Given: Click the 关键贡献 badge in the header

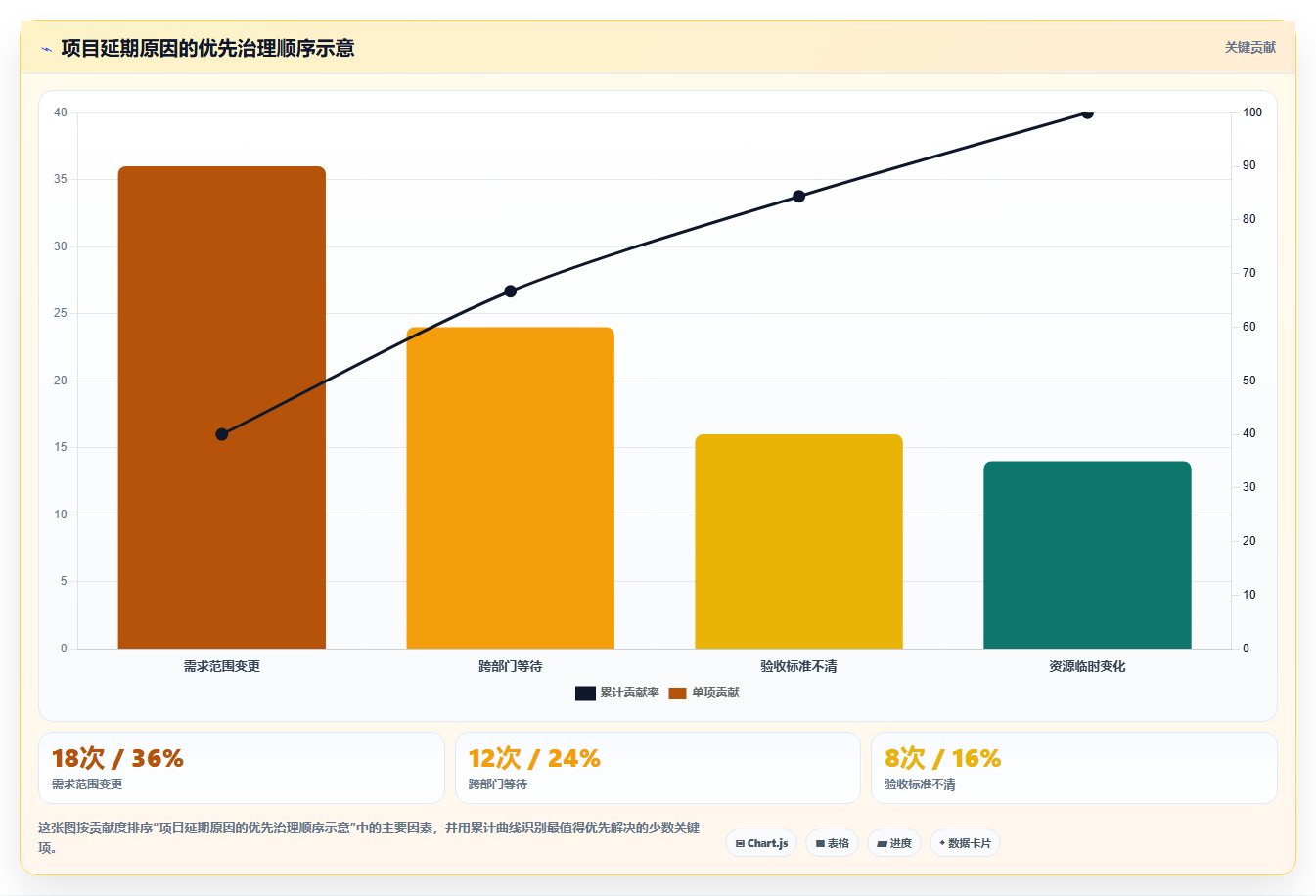Looking at the screenshot, I should click(x=1249, y=47).
